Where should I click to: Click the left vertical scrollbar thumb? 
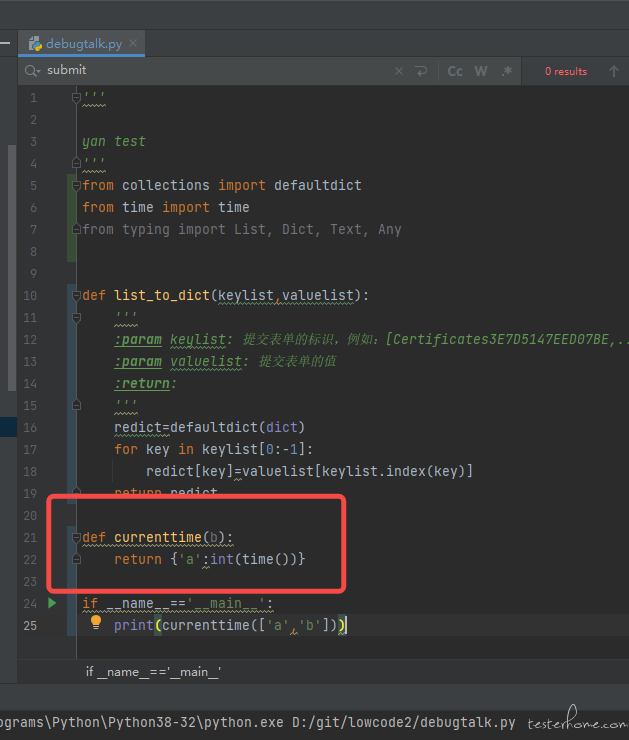(x=12, y=268)
